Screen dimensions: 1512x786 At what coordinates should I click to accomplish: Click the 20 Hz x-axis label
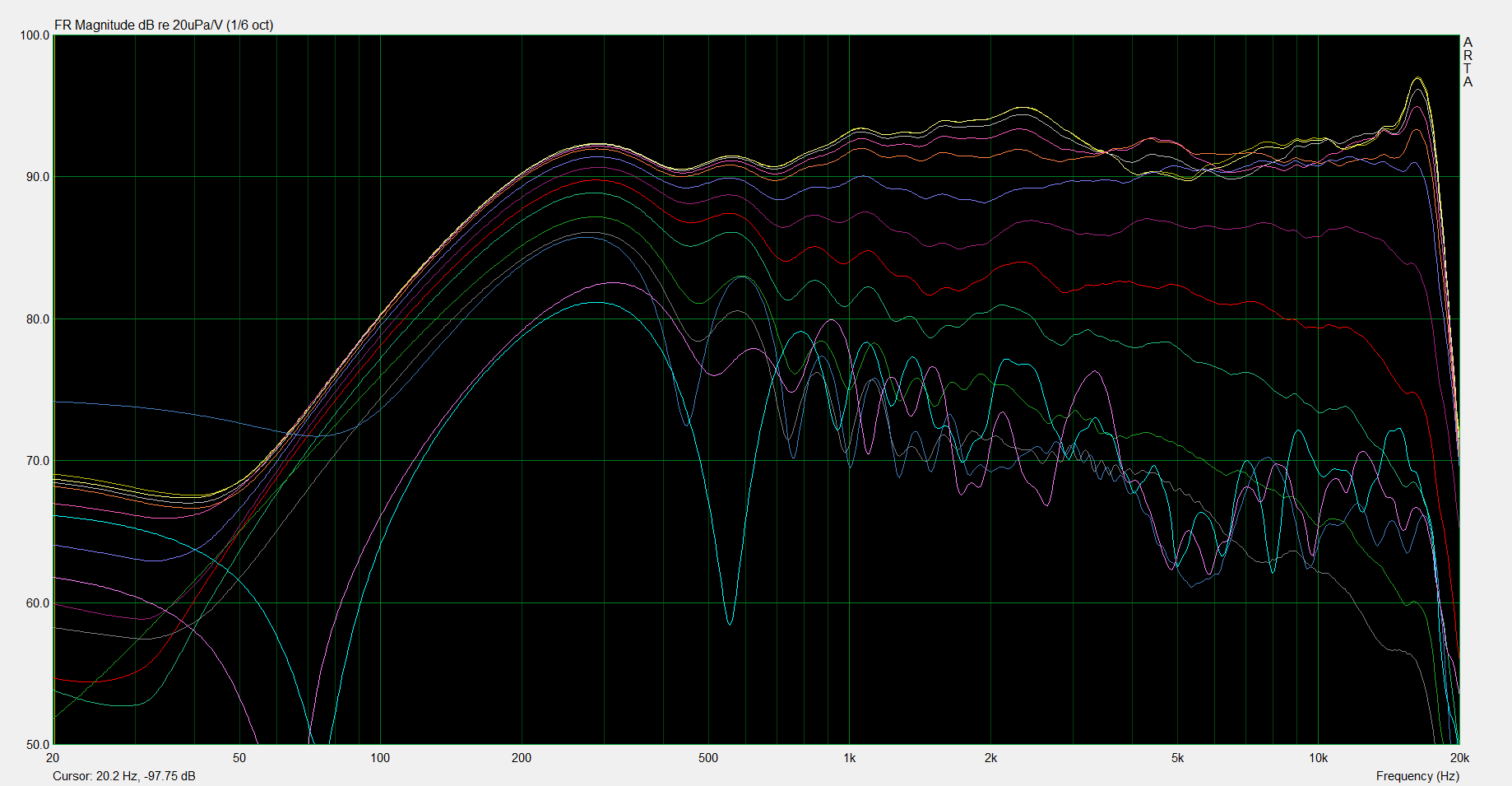click(53, 758)
